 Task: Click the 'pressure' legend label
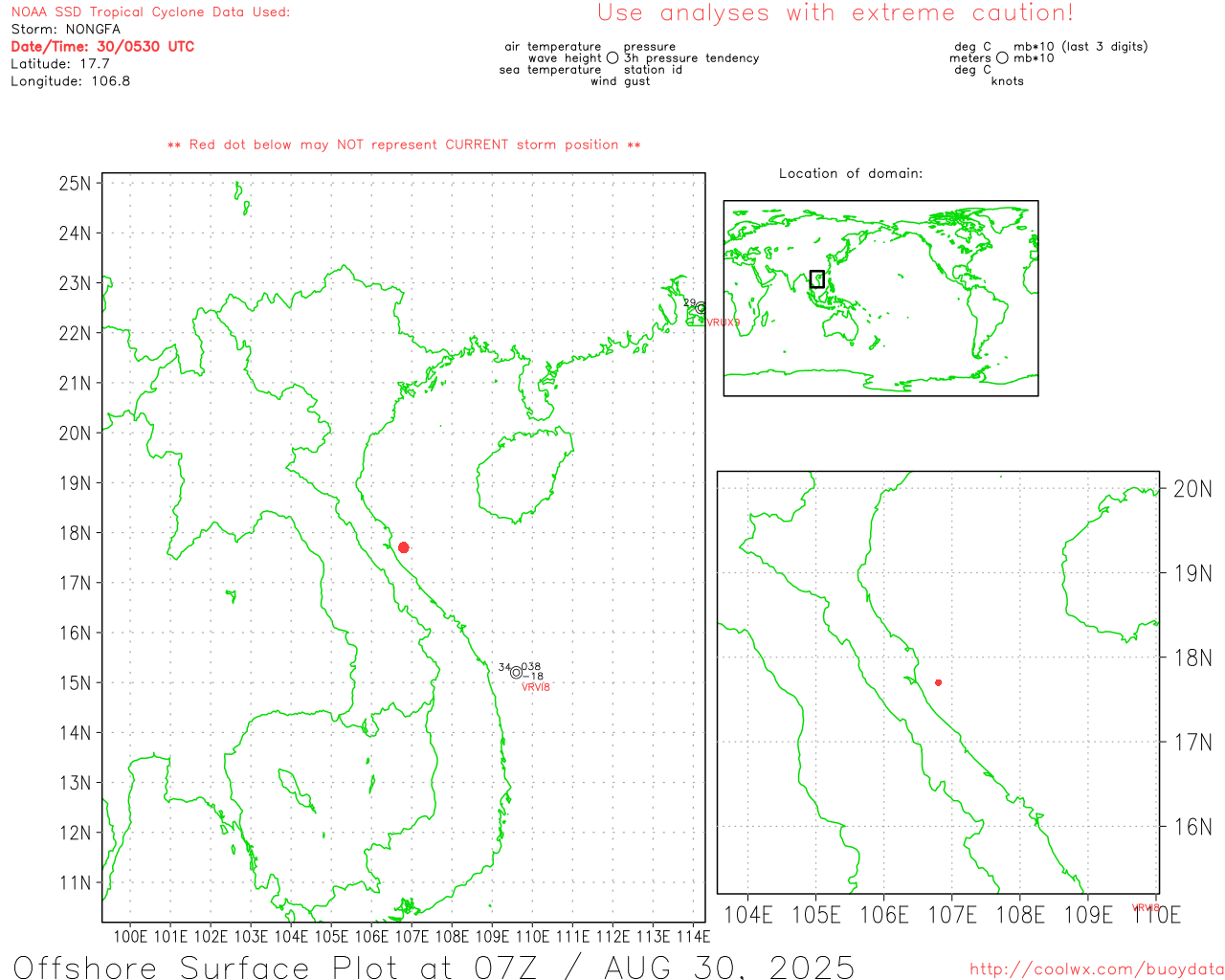(x=650, y=46)
